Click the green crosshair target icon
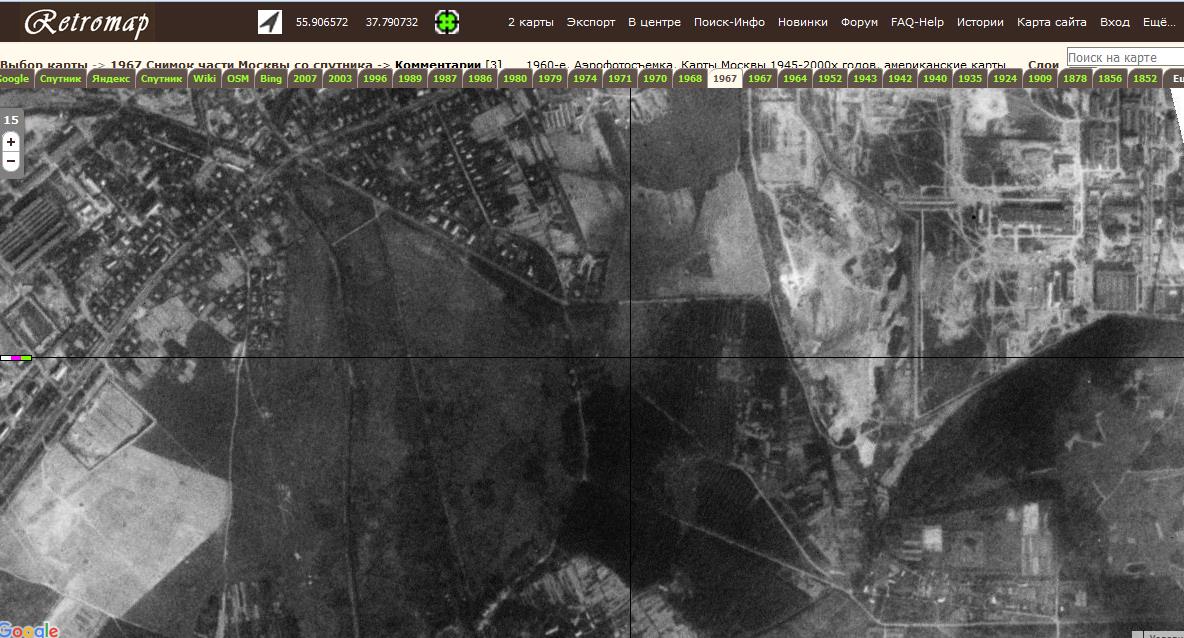The height and width of the screenshot is (638, 1184). coord(446,22)
